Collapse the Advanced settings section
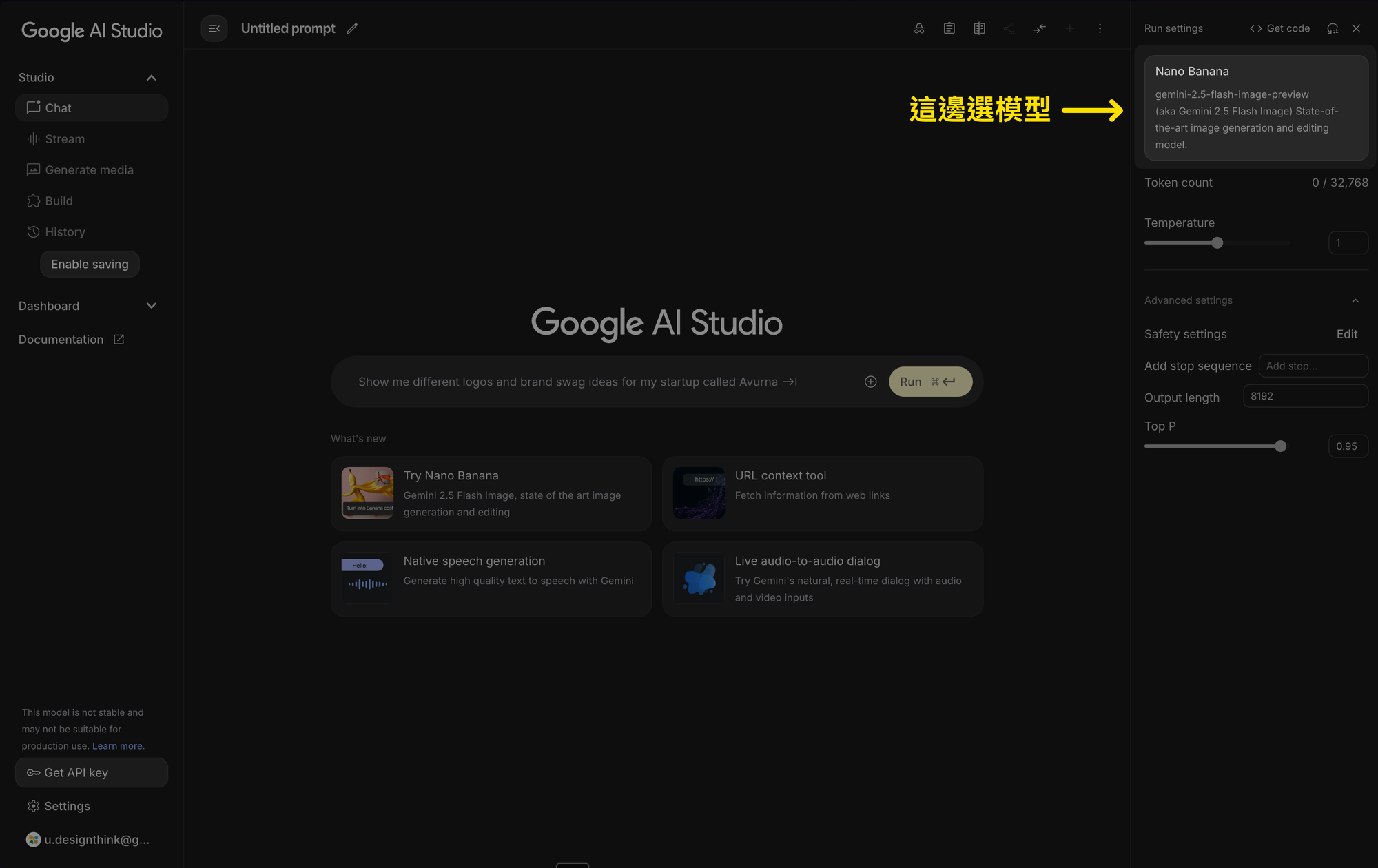The width and height of the screenshot is (1378, 868). (x=1355, y=300)
